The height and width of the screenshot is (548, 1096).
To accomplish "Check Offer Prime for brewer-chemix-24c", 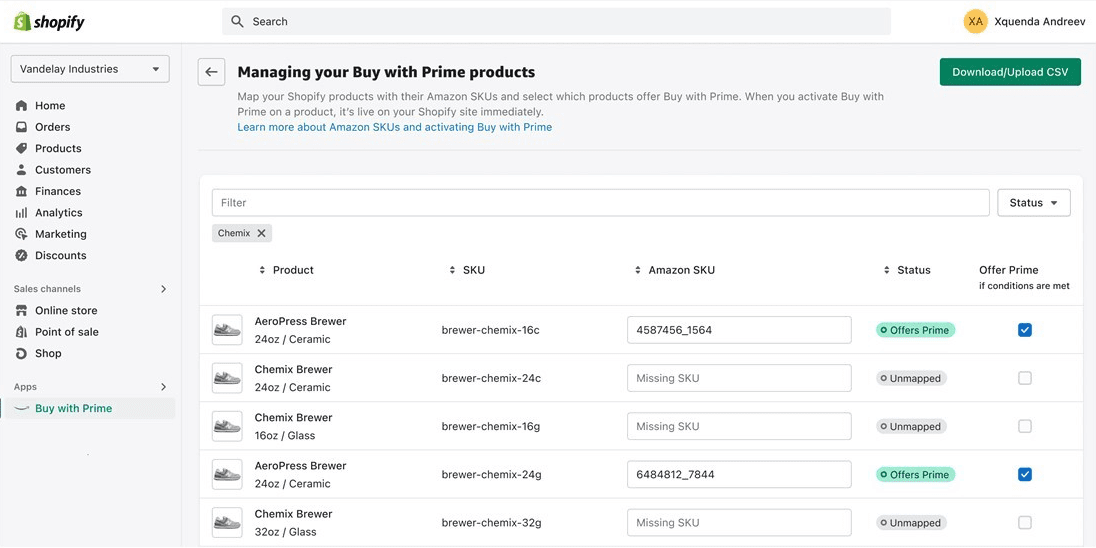I will point(1025,378).
